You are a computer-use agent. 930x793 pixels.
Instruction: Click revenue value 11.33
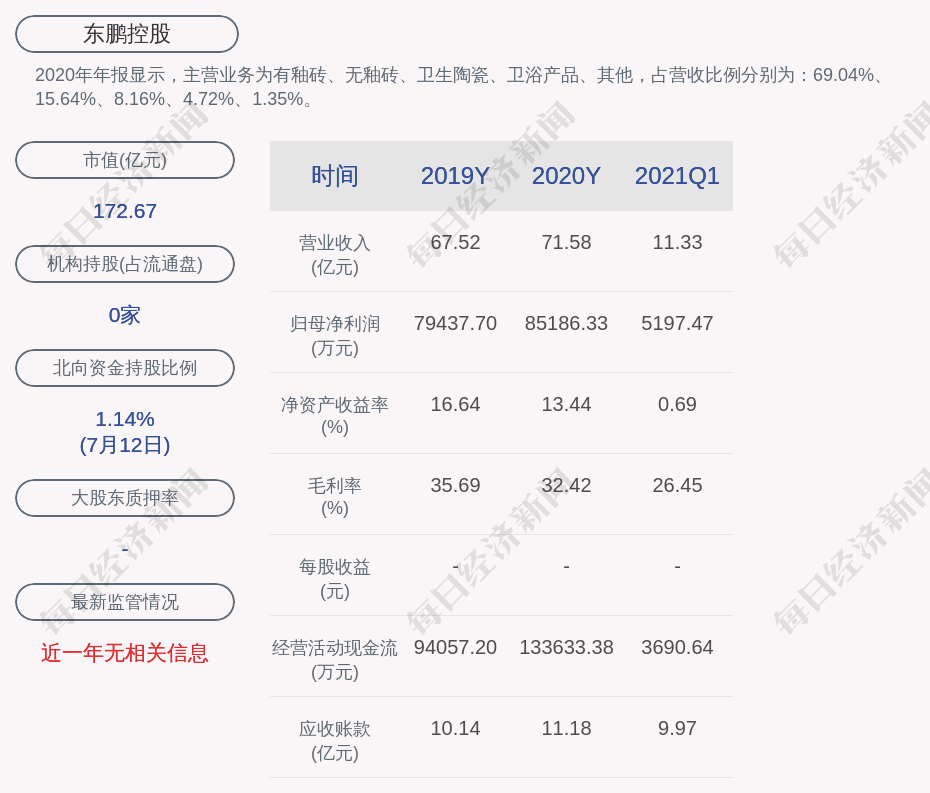(677, 243)
